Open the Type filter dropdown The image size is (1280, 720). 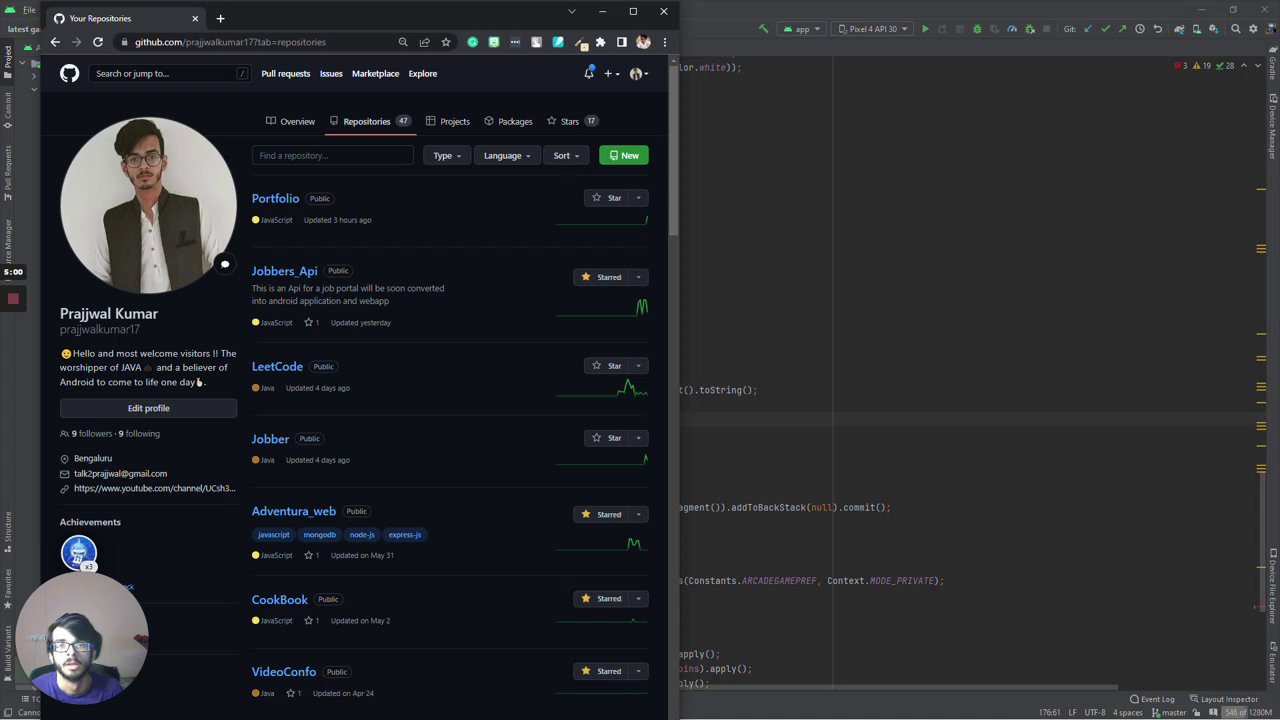pyautogui.click(x=446, y=155)
